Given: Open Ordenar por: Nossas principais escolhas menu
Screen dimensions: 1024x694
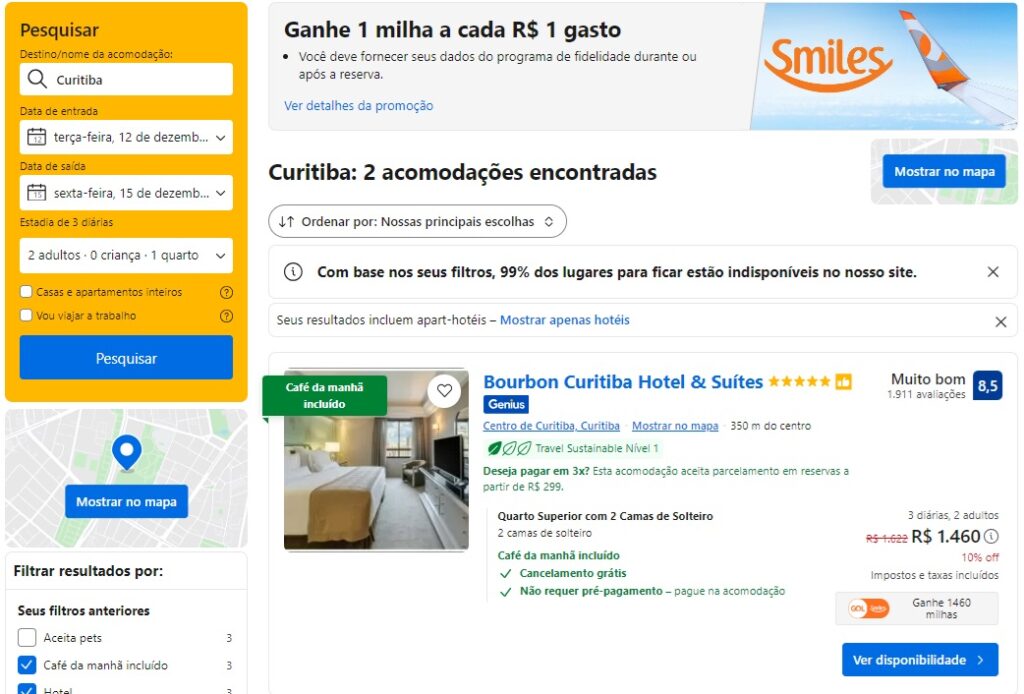Looking at the screenshot, I should pyautogui.click(x=417, y=221).
